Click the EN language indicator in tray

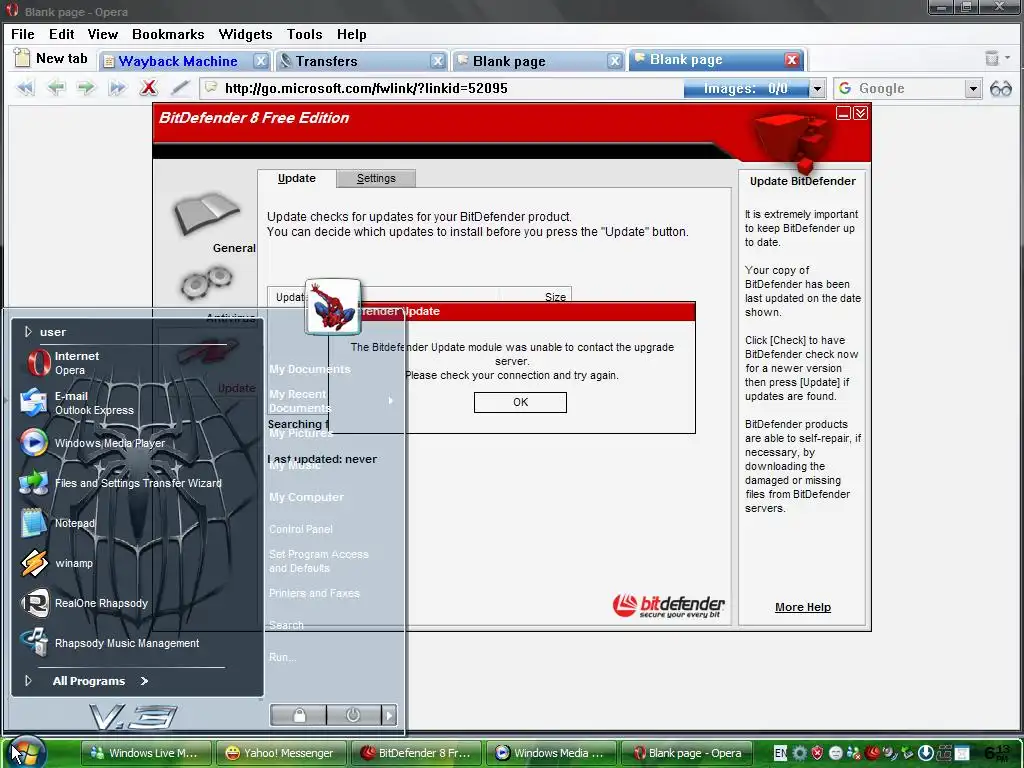(x=780, y=753)
